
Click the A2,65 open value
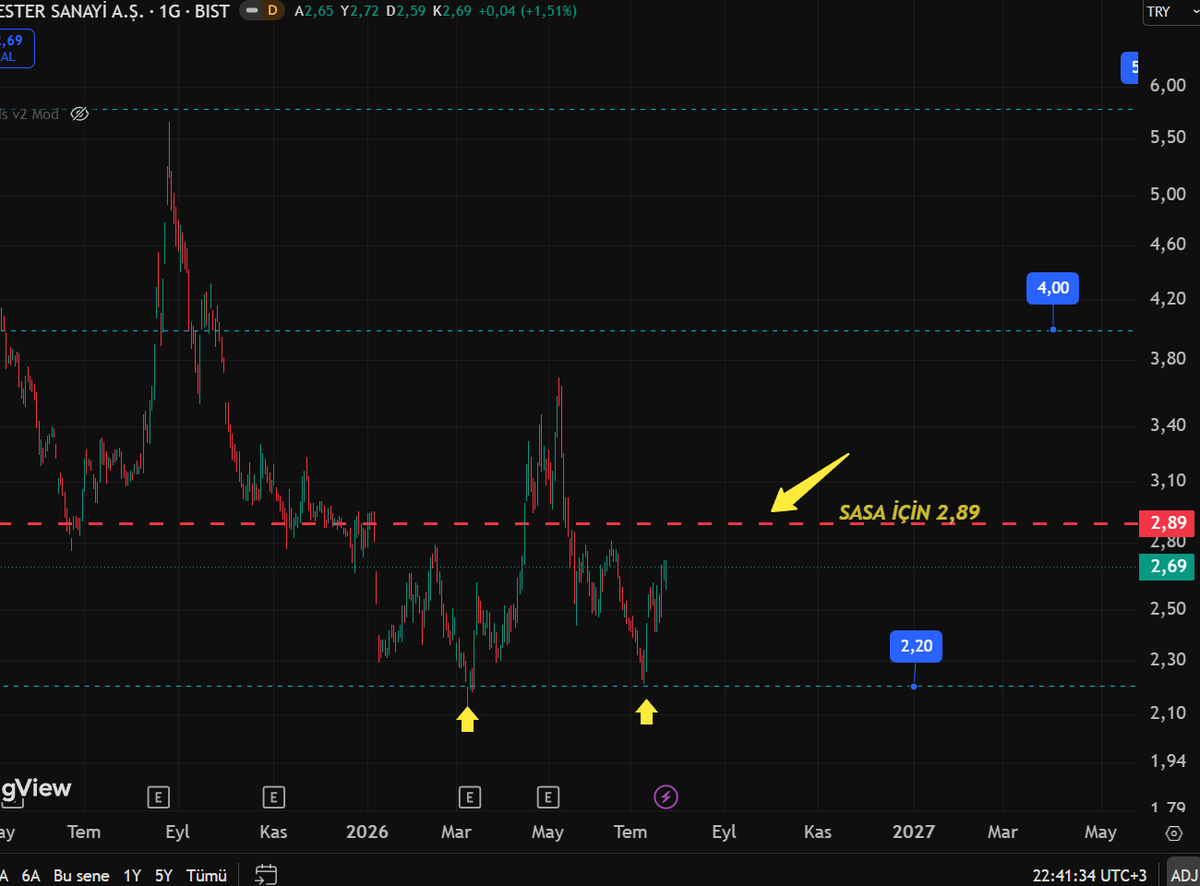(315, 12)
